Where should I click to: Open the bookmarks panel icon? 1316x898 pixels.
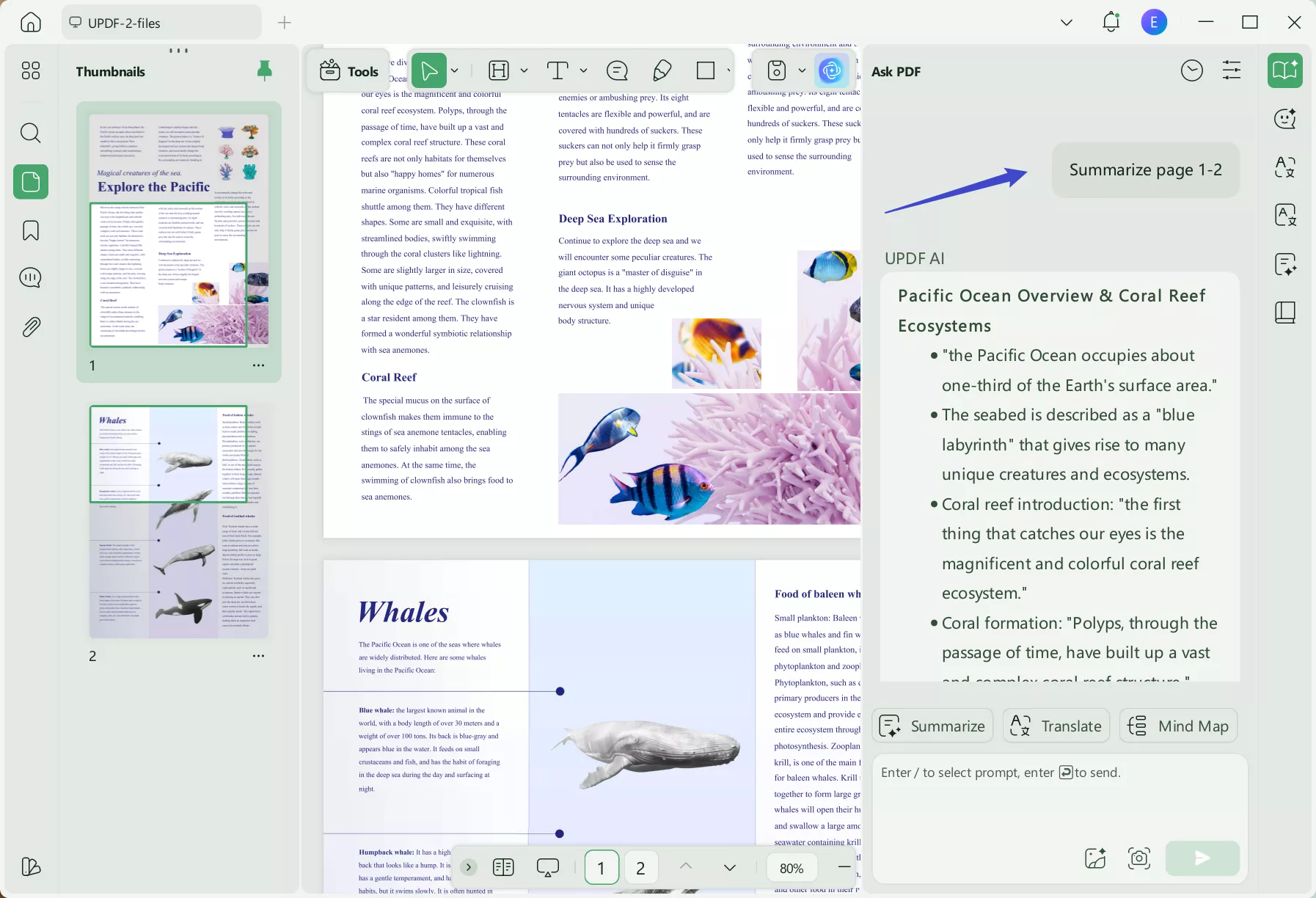tap(30, 230)
